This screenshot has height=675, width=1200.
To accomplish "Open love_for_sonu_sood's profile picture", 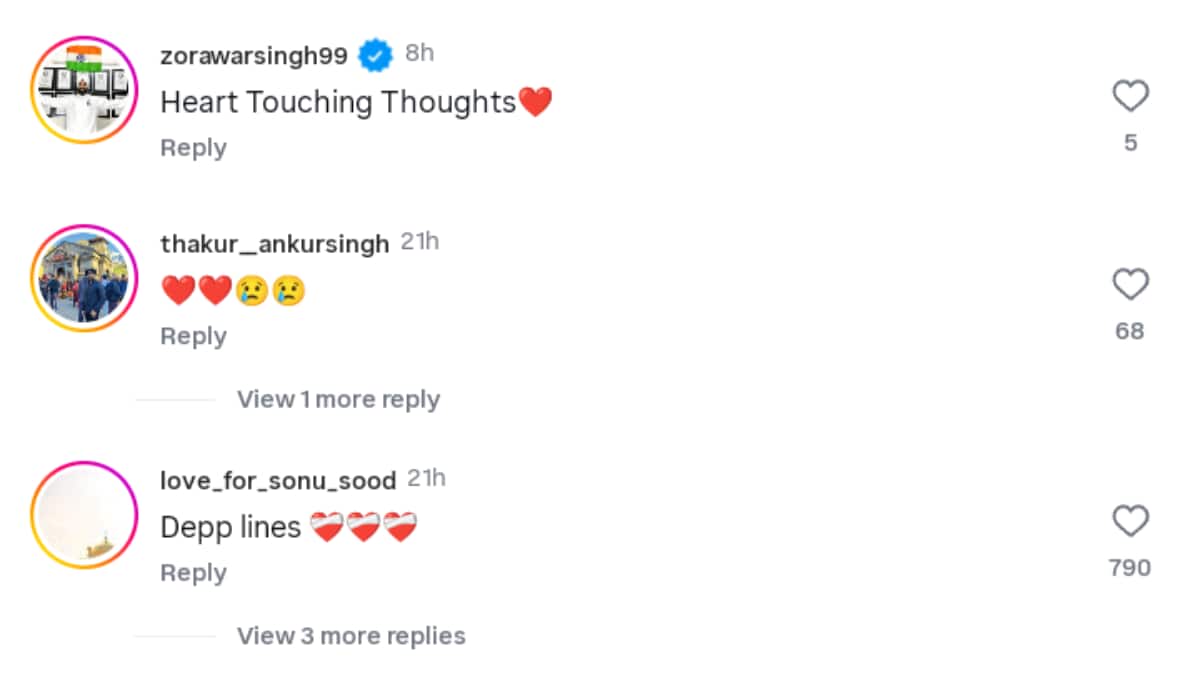I will coord(84,515).
